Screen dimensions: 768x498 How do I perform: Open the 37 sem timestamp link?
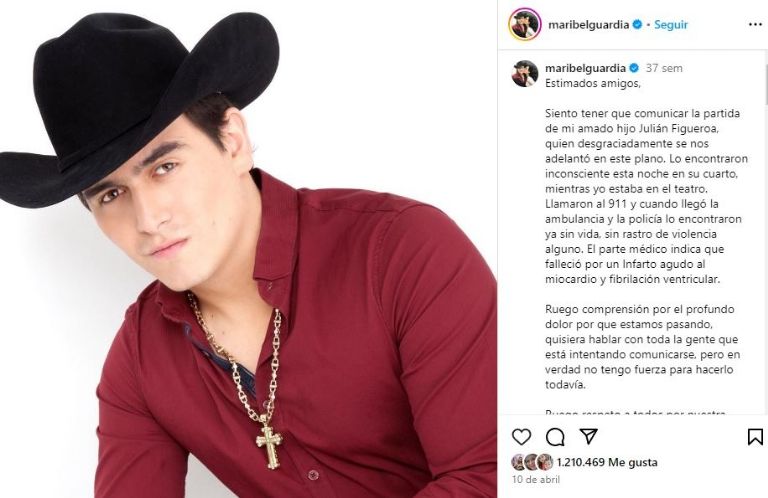664,68
